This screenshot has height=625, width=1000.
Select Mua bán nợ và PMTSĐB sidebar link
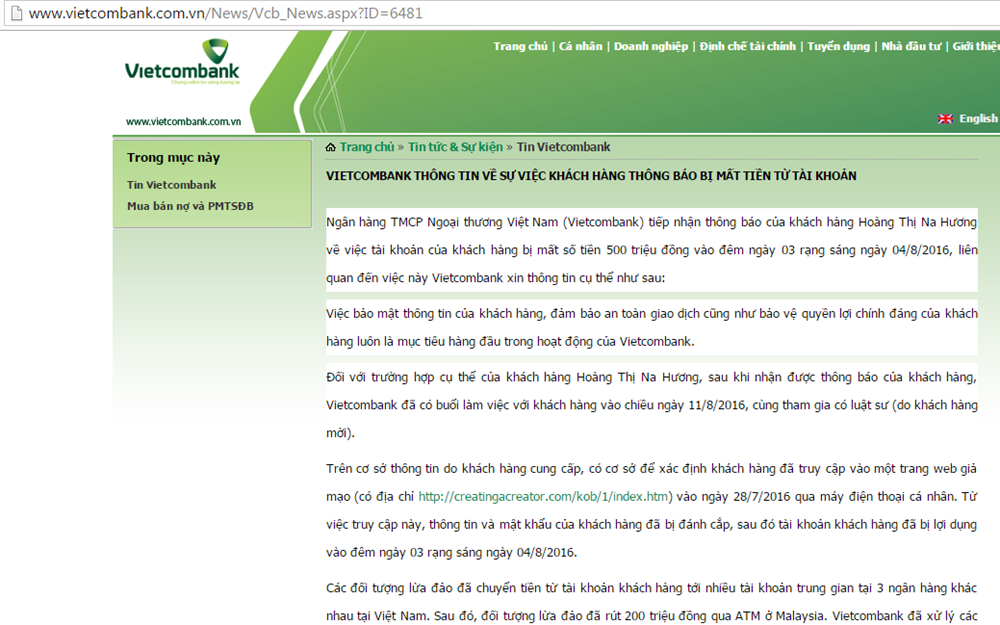tap(190, 206)
